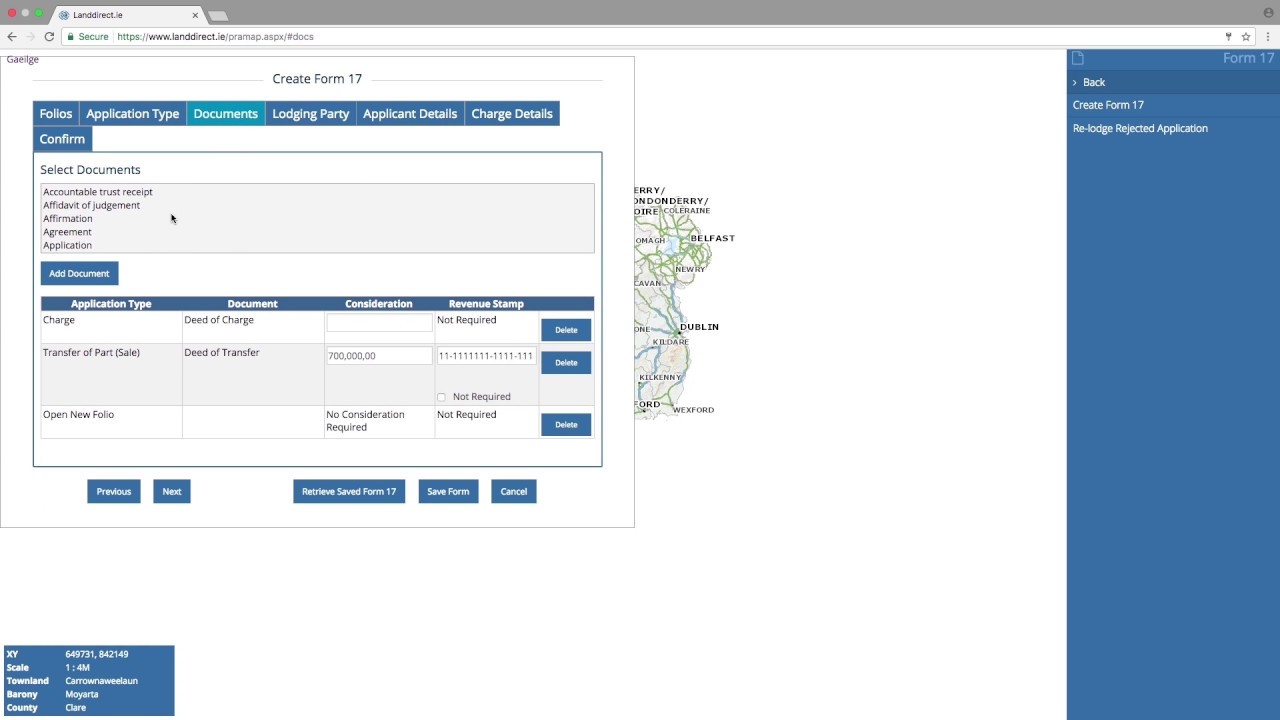Open the Chrome profile icon at top right
Image resolution: width=1280 pixels, height=720 pixels.
point(1268,13)
